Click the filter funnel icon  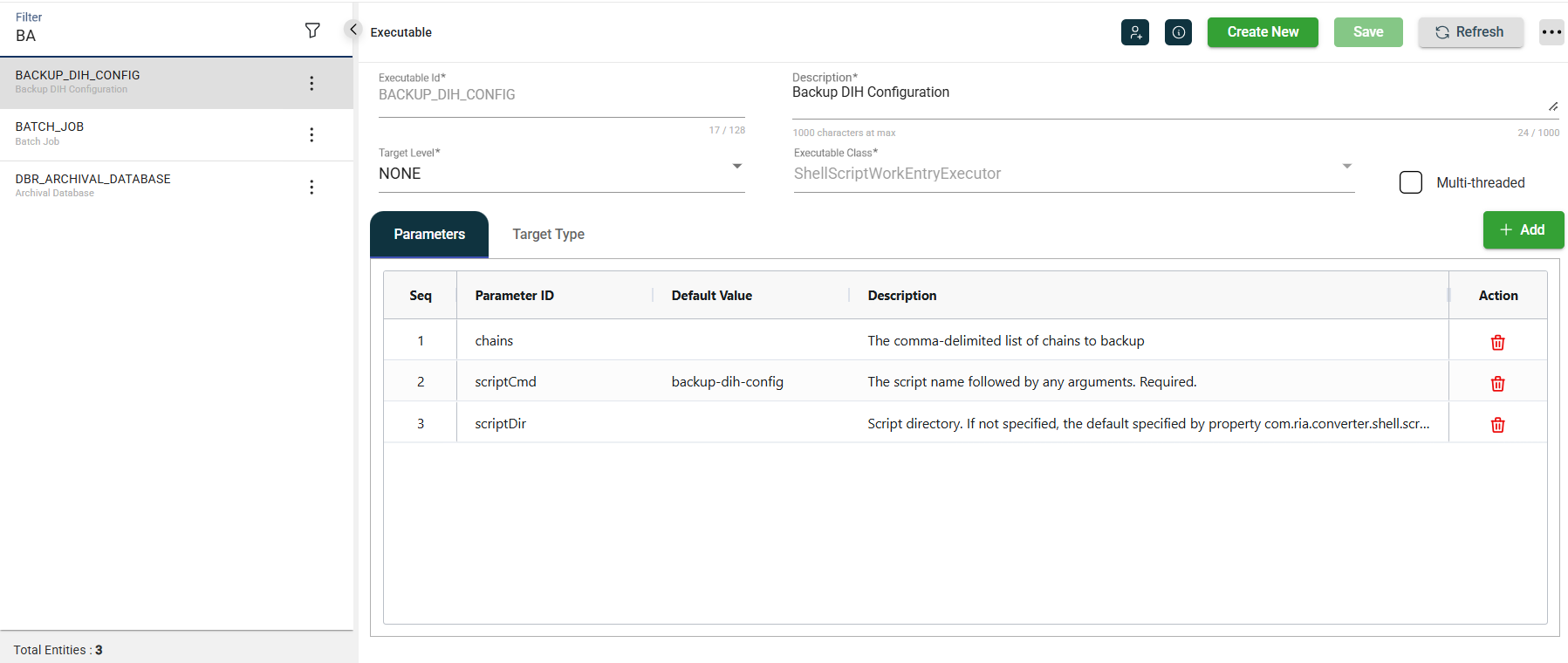312,31
